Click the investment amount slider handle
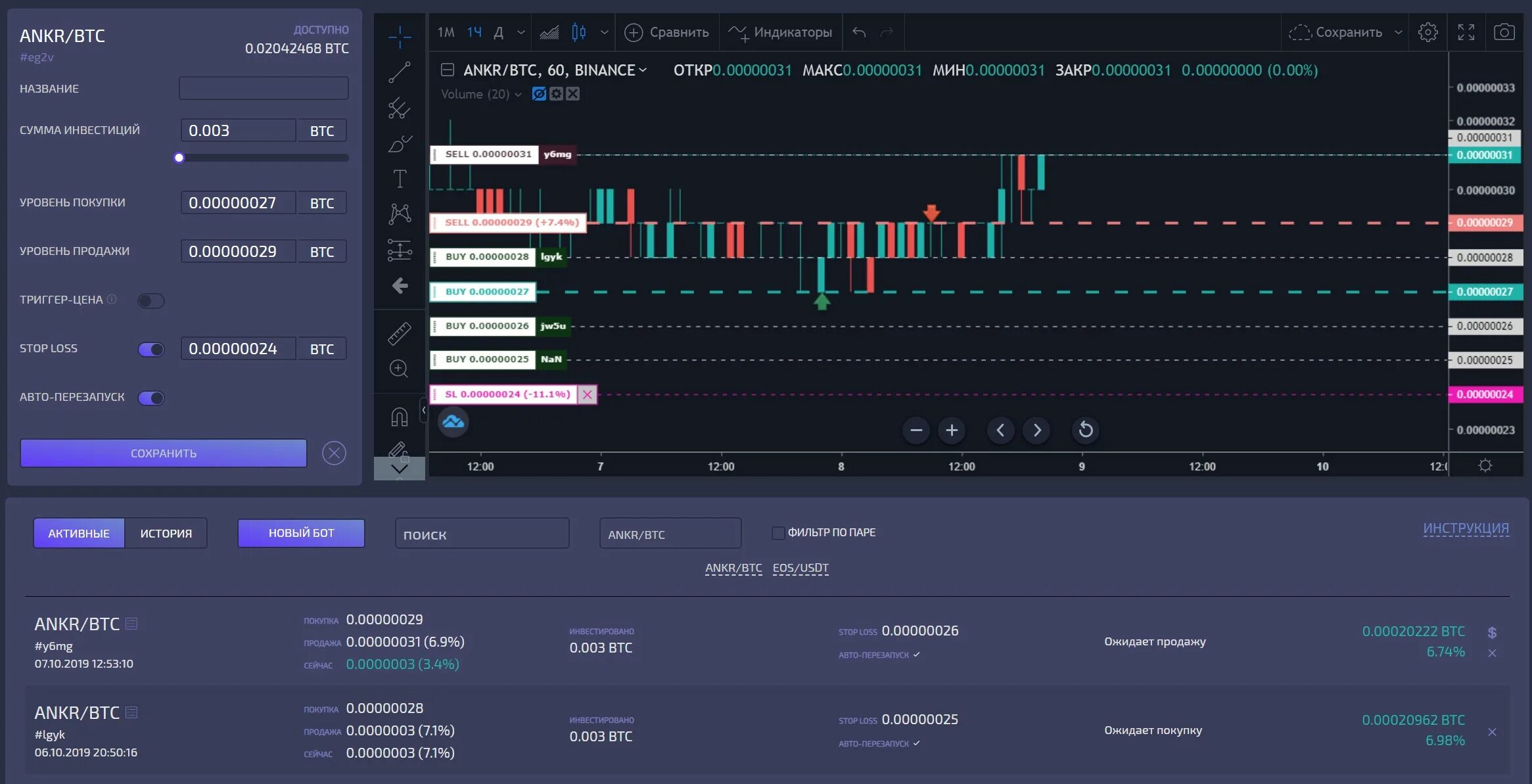 coord(179,158)
